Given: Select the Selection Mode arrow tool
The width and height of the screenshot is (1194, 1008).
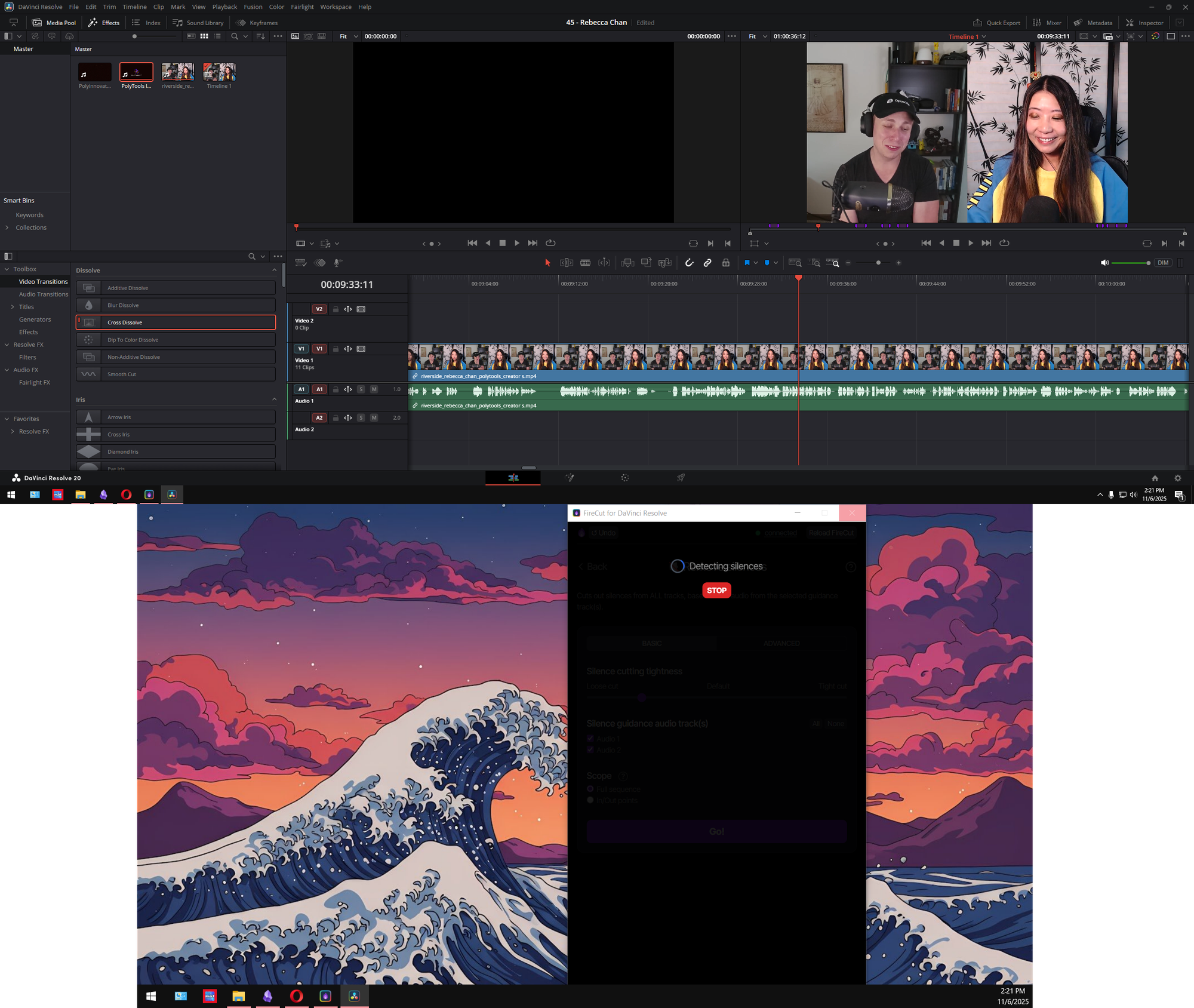Looking at the screenshot, I should pyautogui.click(x=547, y=263).
